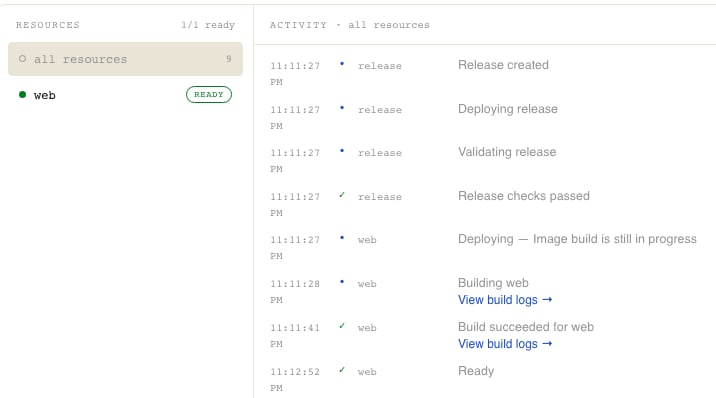Click the blue dot on Validating release row
This screenshot has width=716, height=398.
[342, 151]
